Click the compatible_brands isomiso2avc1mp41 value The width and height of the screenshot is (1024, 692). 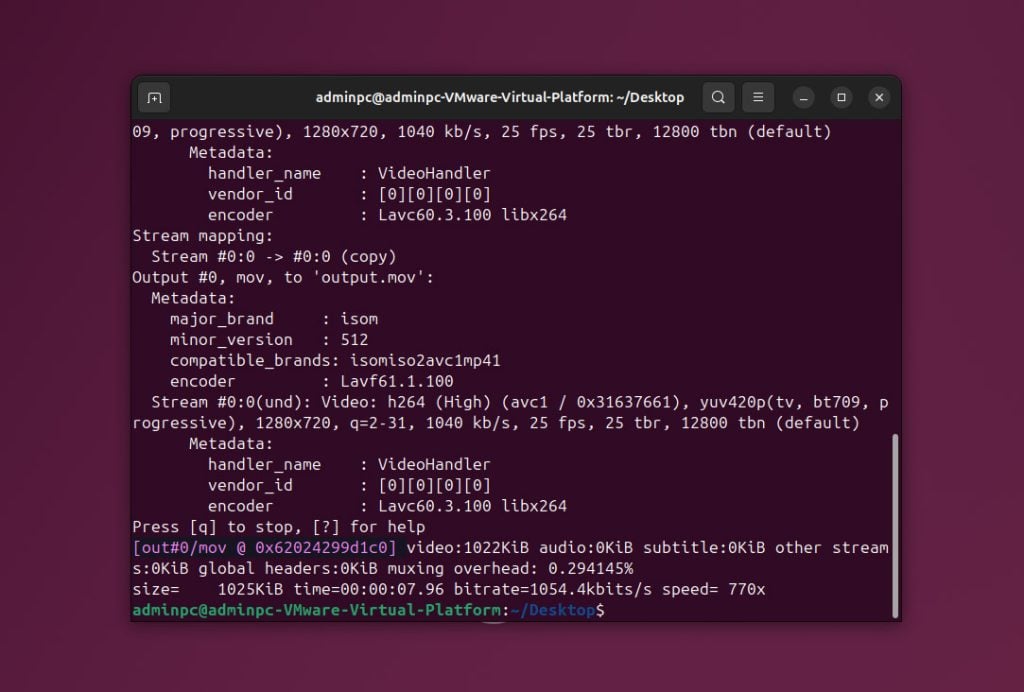click(x=424, y=360)
